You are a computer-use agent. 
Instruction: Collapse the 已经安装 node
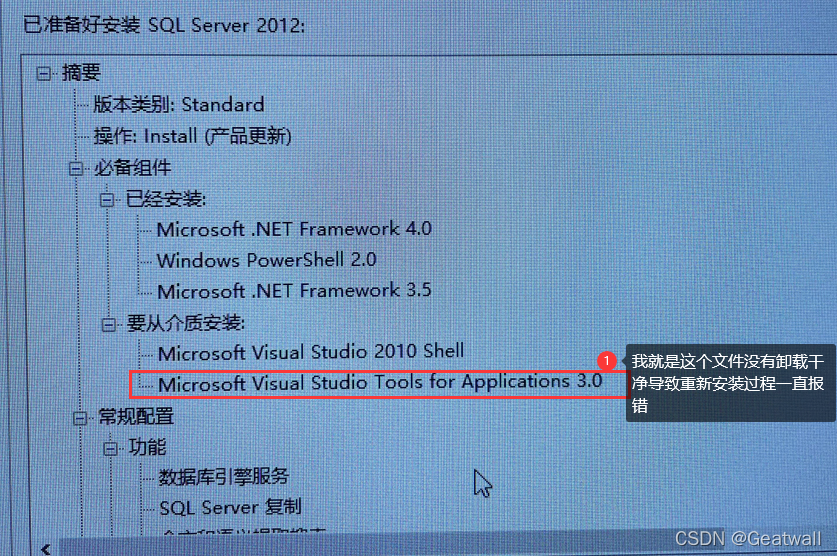107,200
